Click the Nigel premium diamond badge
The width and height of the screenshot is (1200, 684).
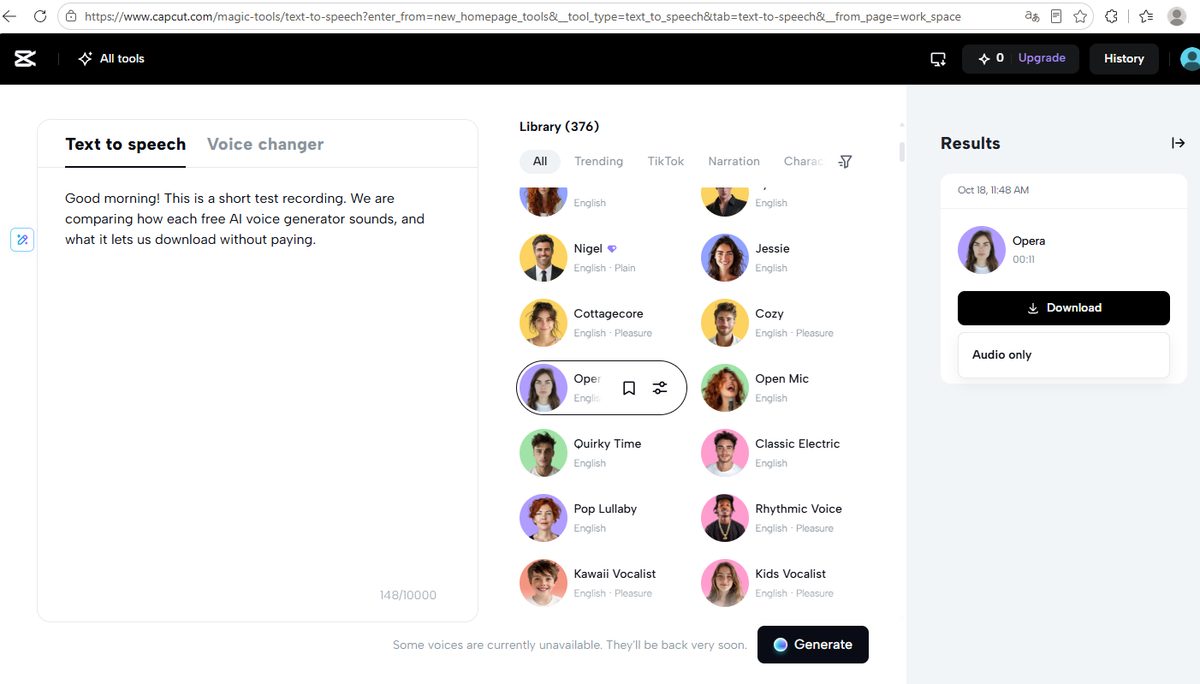click(x=612, y=249)
